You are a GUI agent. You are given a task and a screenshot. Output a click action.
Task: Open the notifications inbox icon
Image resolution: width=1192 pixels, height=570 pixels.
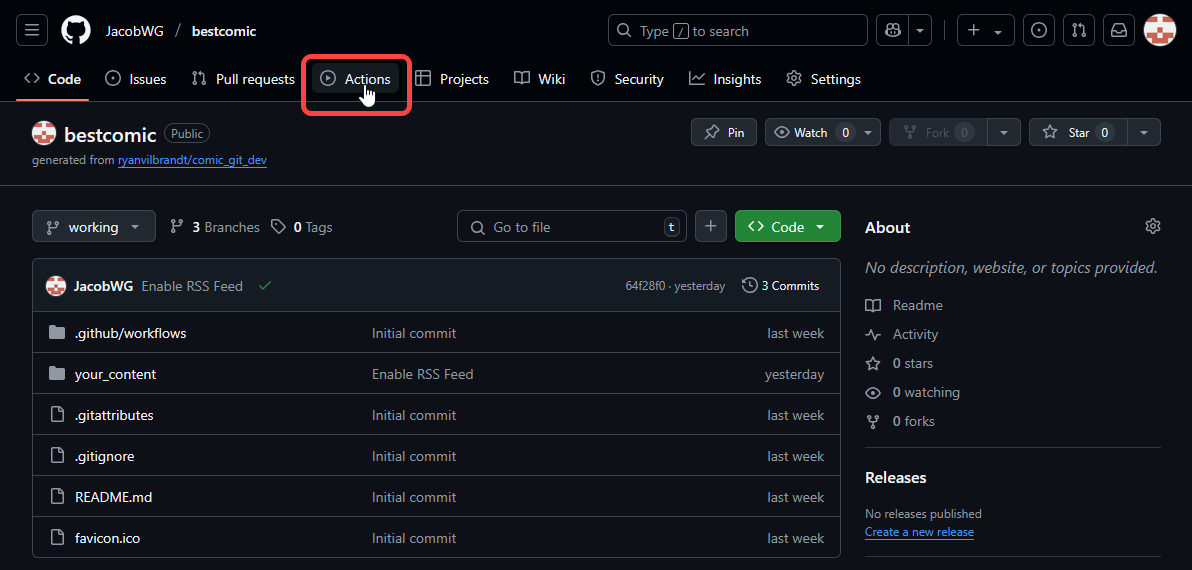click(1119, 31)
